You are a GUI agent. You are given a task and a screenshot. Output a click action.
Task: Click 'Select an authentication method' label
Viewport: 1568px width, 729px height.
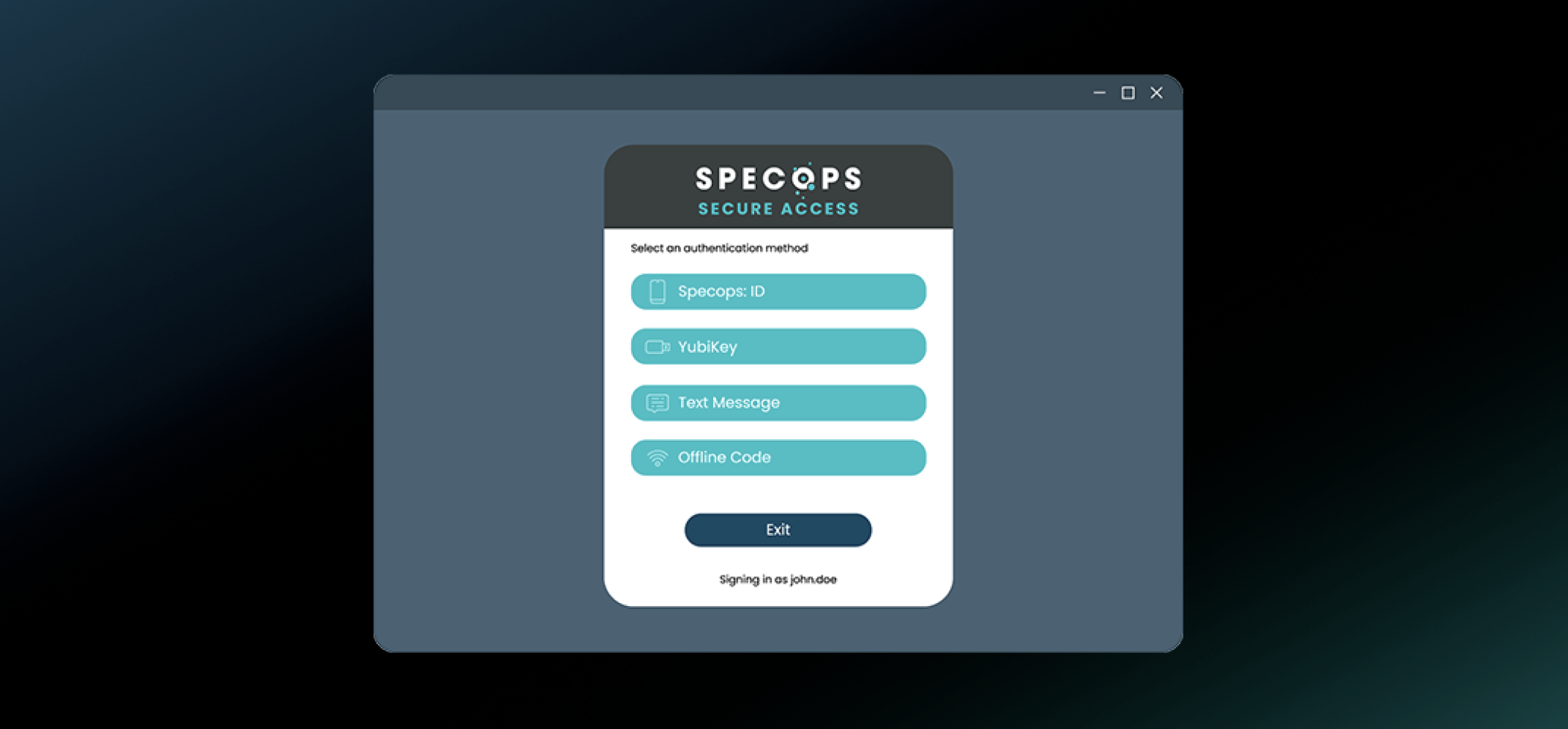pos(719,248)
